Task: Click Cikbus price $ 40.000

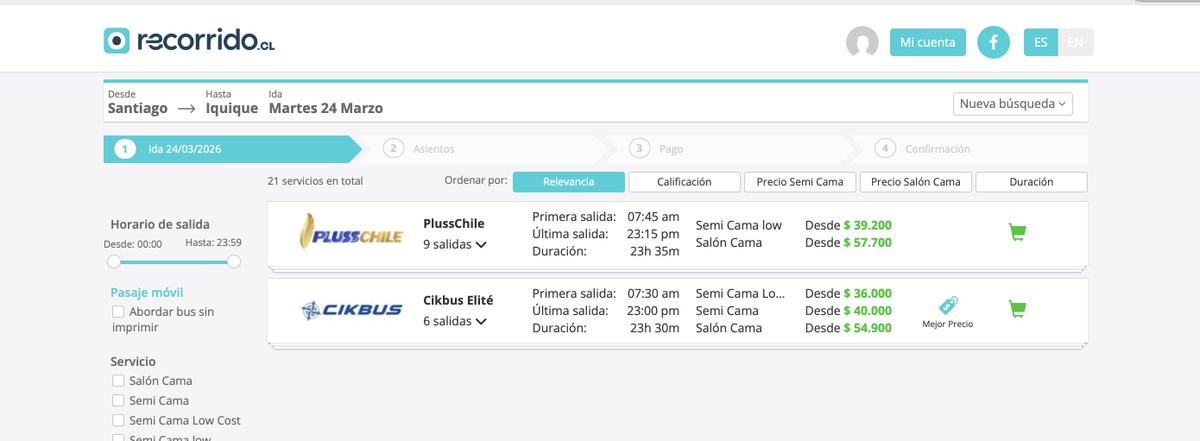Action: pyautogui.click(x=867, y=311)
